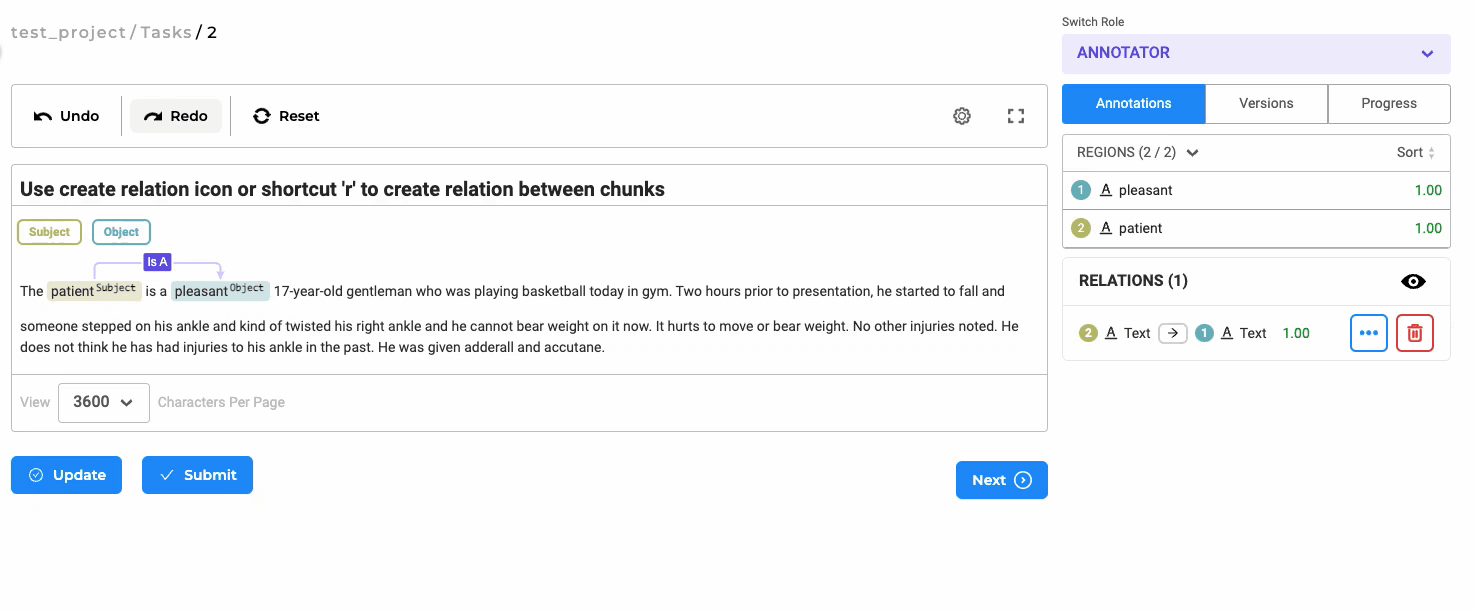Open relation options three-dots button
Screen dimensions: 1476x610
1369,333
